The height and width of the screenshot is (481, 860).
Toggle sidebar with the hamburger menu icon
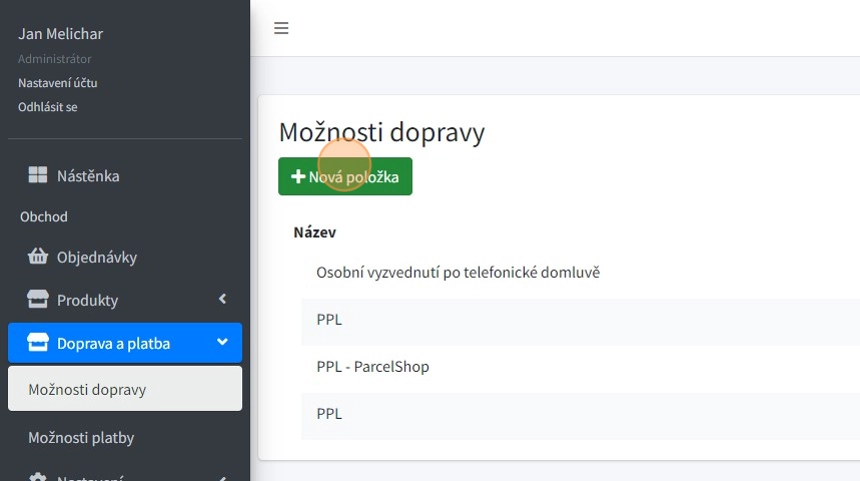pyautogui.click(x=281, y=28)
